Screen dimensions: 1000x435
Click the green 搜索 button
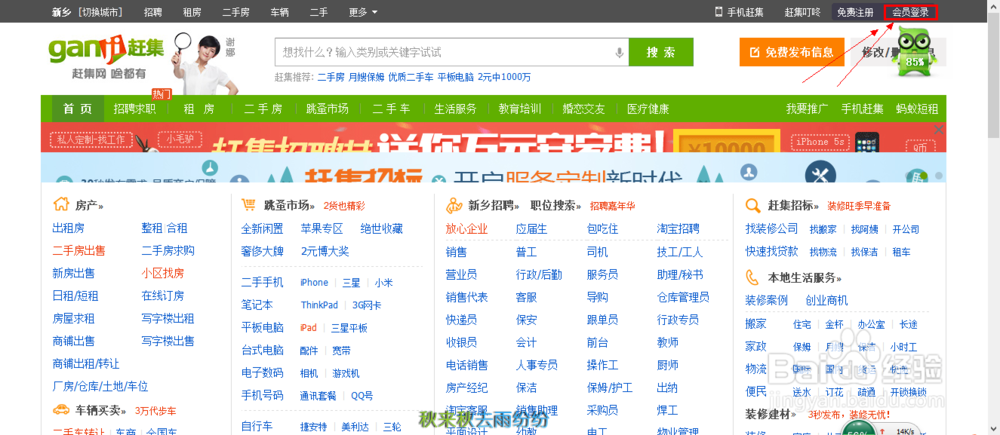coord(661,52)
